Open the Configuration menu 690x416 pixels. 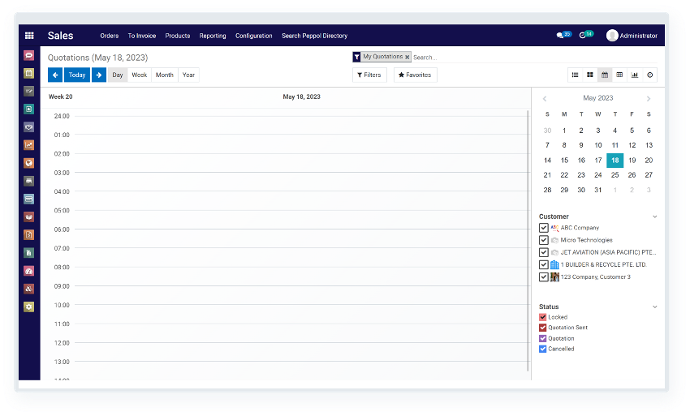(x=253, y=36)
